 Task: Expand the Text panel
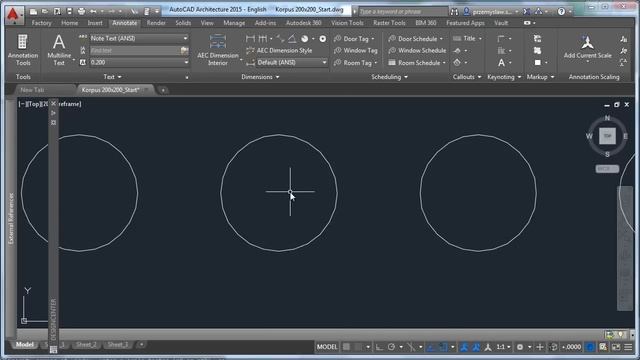(x=112, y=77)
